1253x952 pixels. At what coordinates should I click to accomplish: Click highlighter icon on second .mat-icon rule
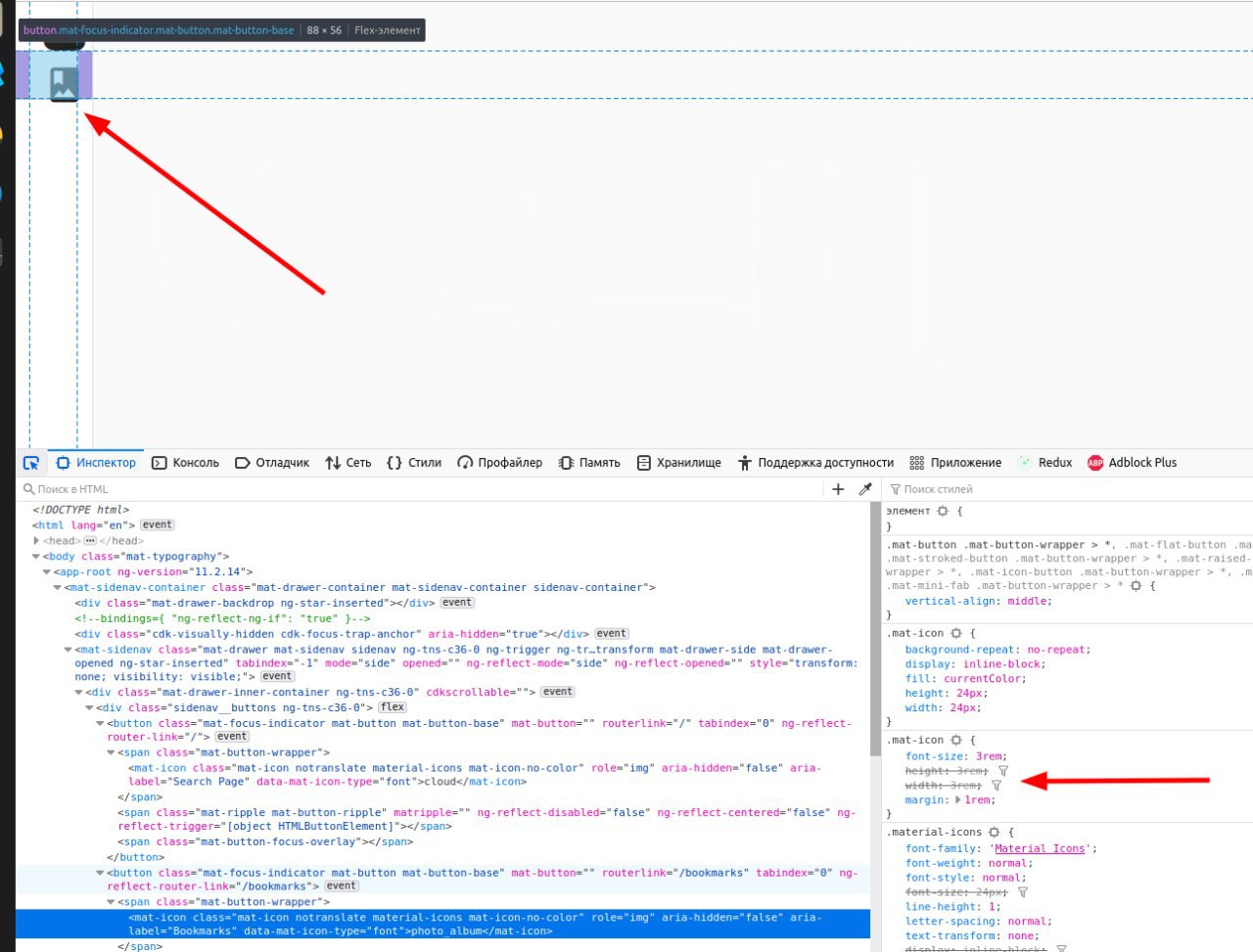[x=956, y=741]
